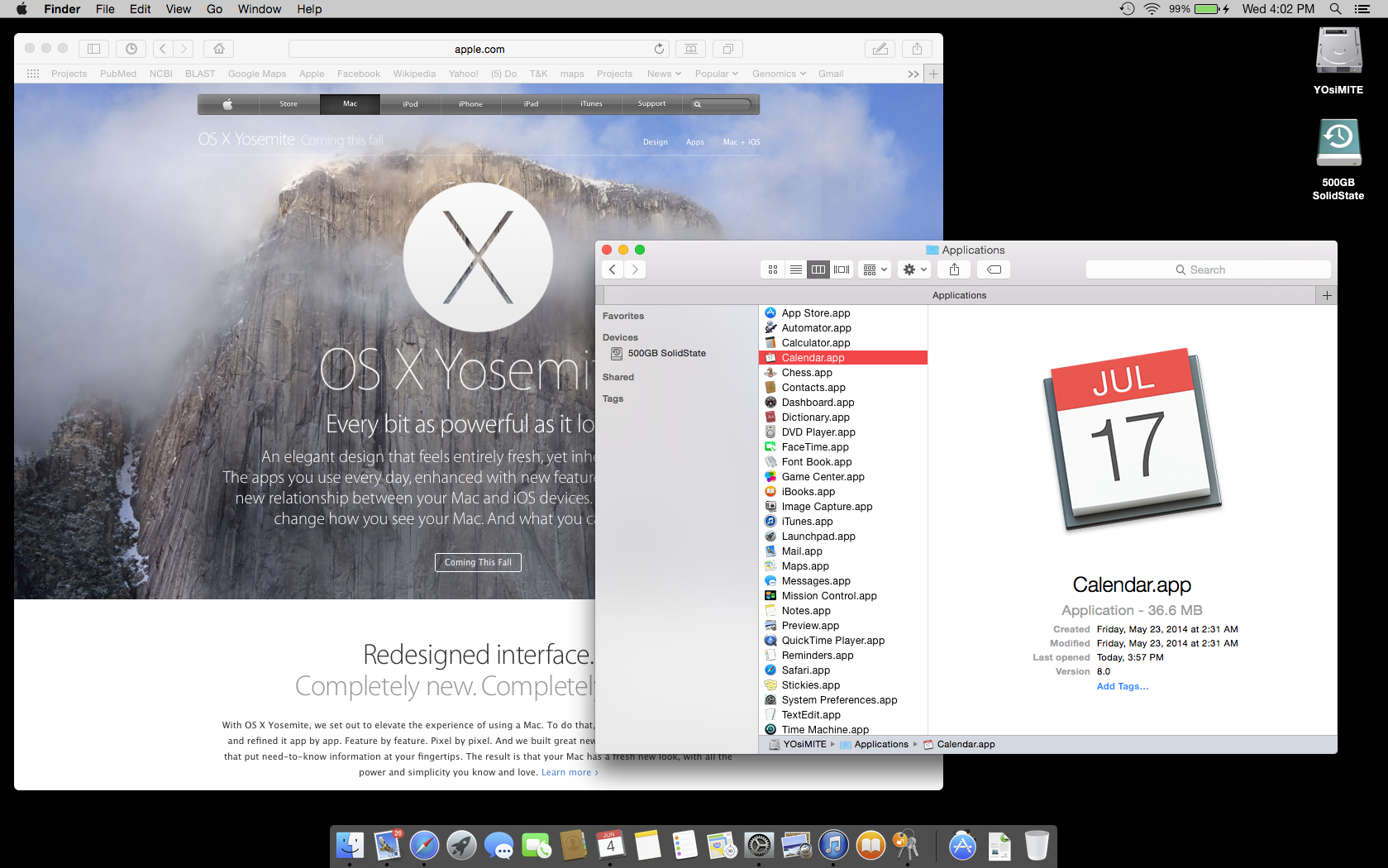Viewport: 1388px width, 868px height.
Task: Go forward in Finder window
Action: tap(635, 269)
